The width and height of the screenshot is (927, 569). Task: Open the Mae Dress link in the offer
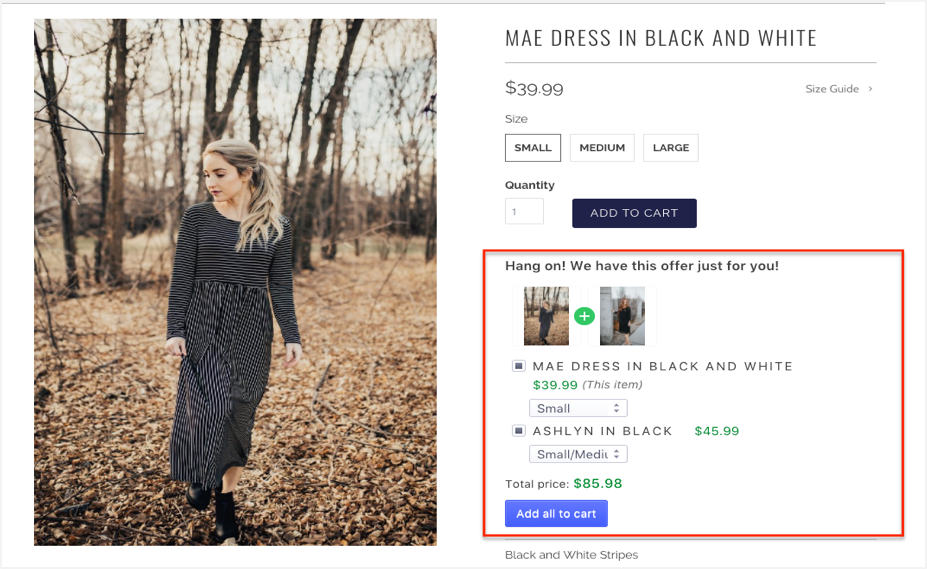[662, 367]
